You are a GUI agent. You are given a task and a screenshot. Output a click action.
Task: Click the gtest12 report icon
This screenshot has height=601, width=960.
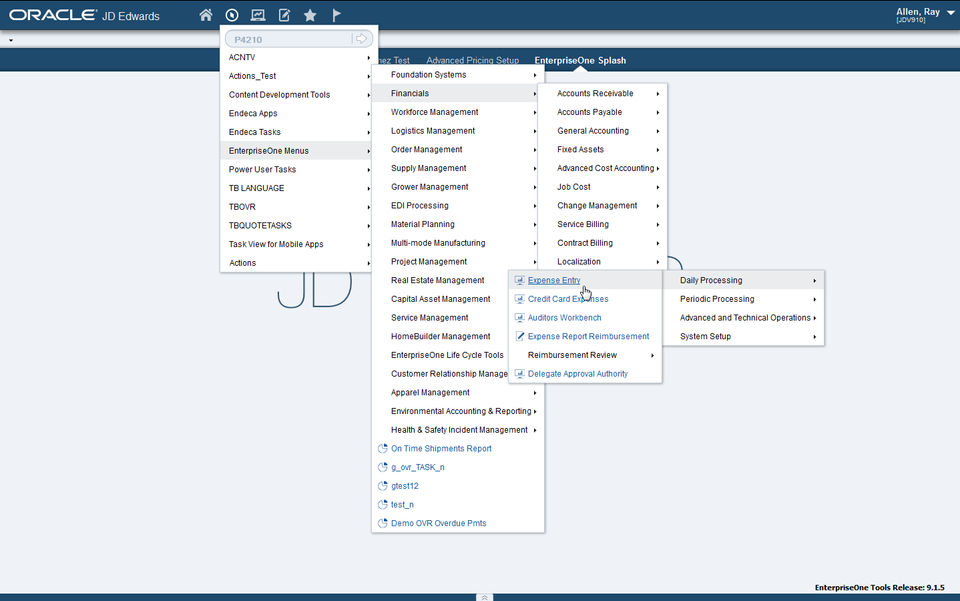coord(383,486)
